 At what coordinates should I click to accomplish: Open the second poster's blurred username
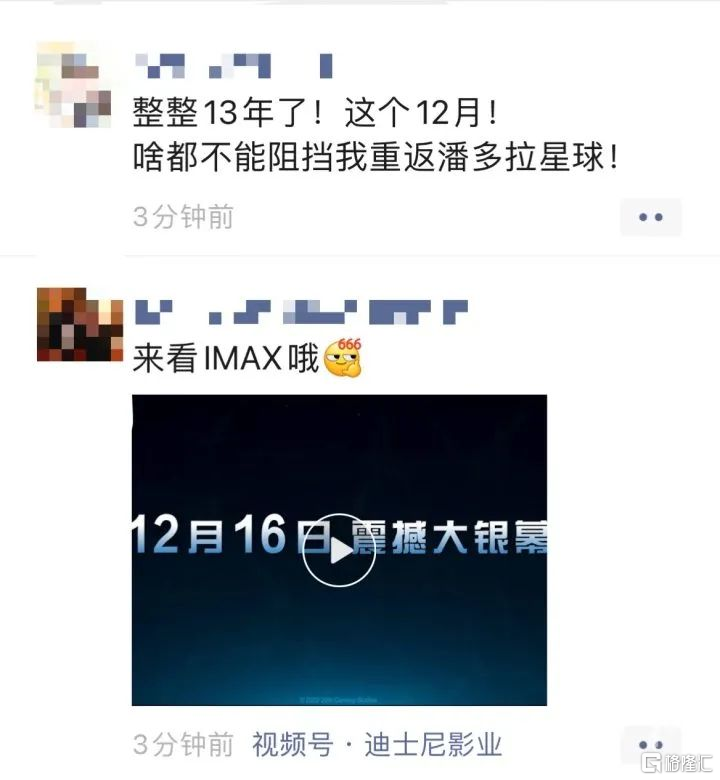click(302, 312)
